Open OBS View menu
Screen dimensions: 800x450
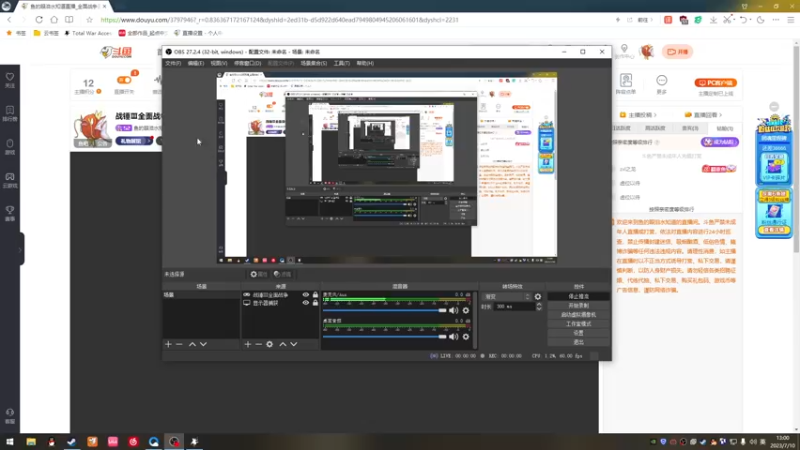[x=219, y=63]
